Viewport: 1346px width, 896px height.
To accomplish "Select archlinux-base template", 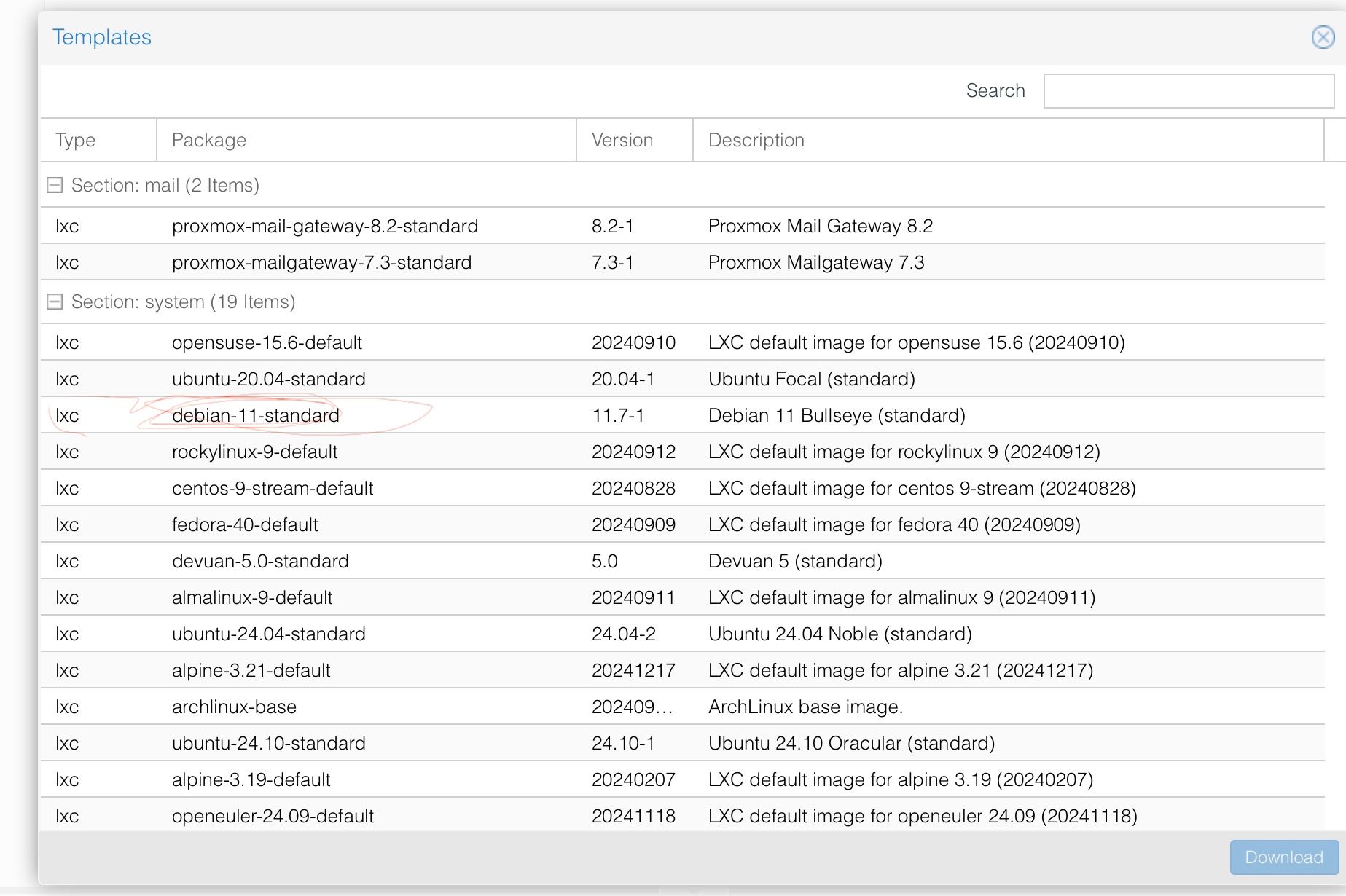I will (234, 707).
